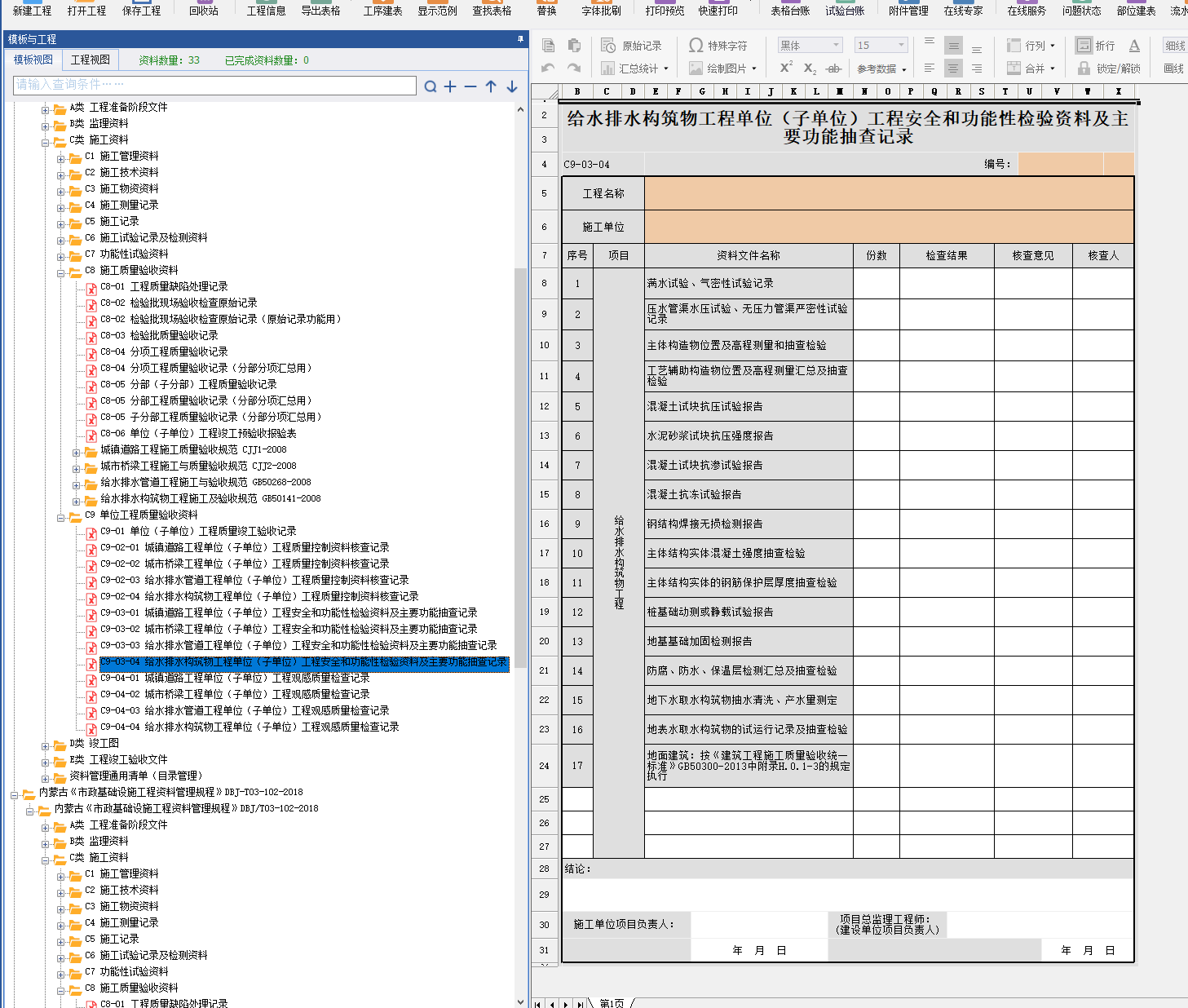Select C8-06 单位工程竣工预验收报验表
This screenshot has width=1188, height=1008.
[198, 433]
